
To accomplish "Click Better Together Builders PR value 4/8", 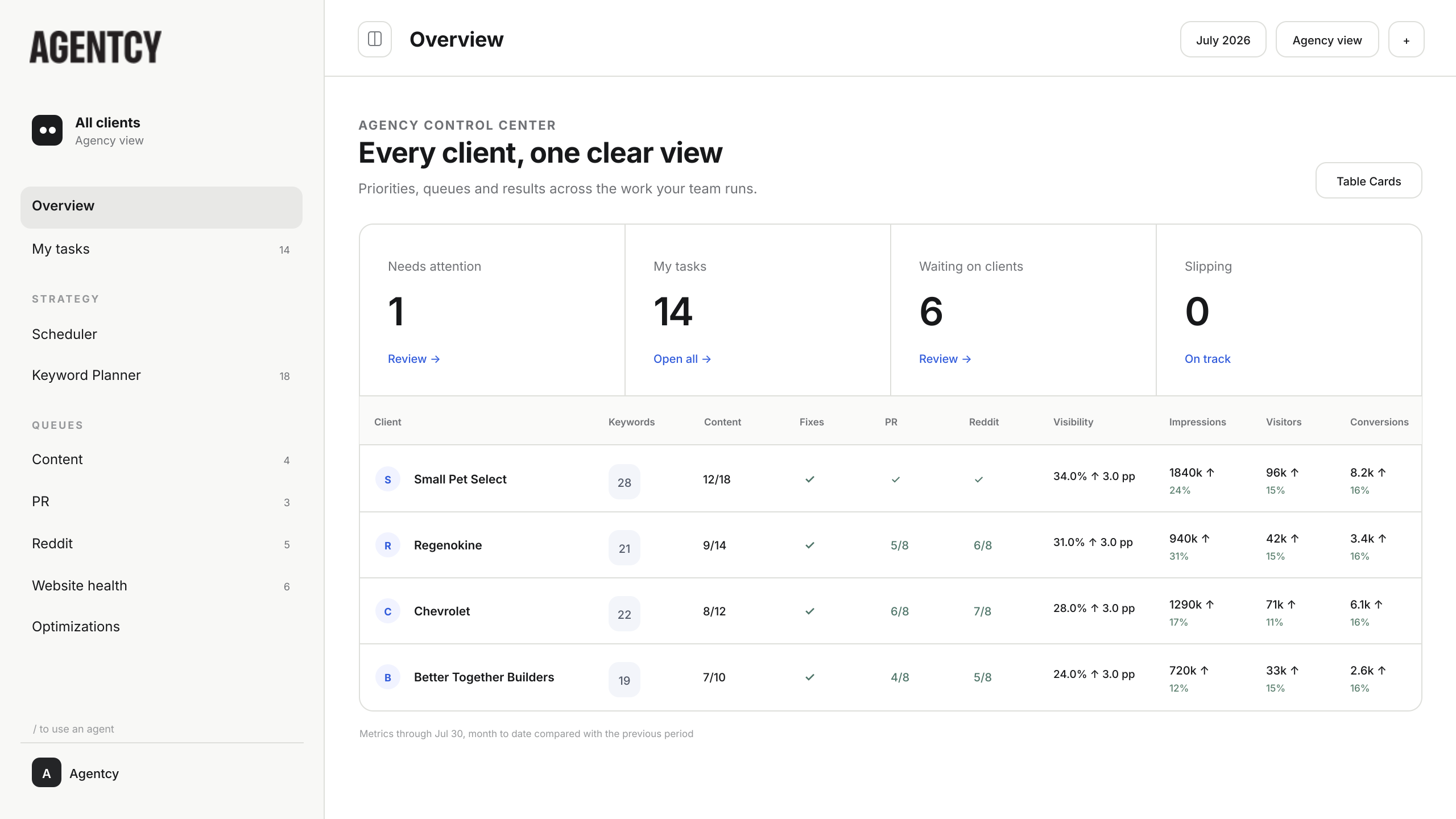I will pyautogui.click(x=900, y=677).
